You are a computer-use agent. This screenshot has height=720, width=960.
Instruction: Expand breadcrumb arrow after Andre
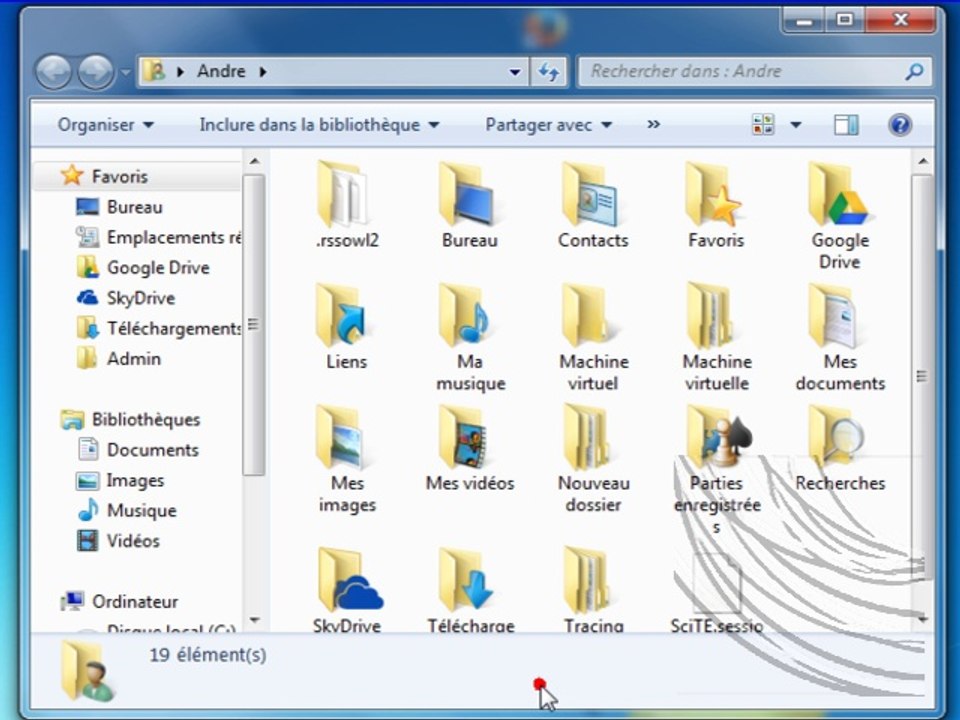pos(263,72)
